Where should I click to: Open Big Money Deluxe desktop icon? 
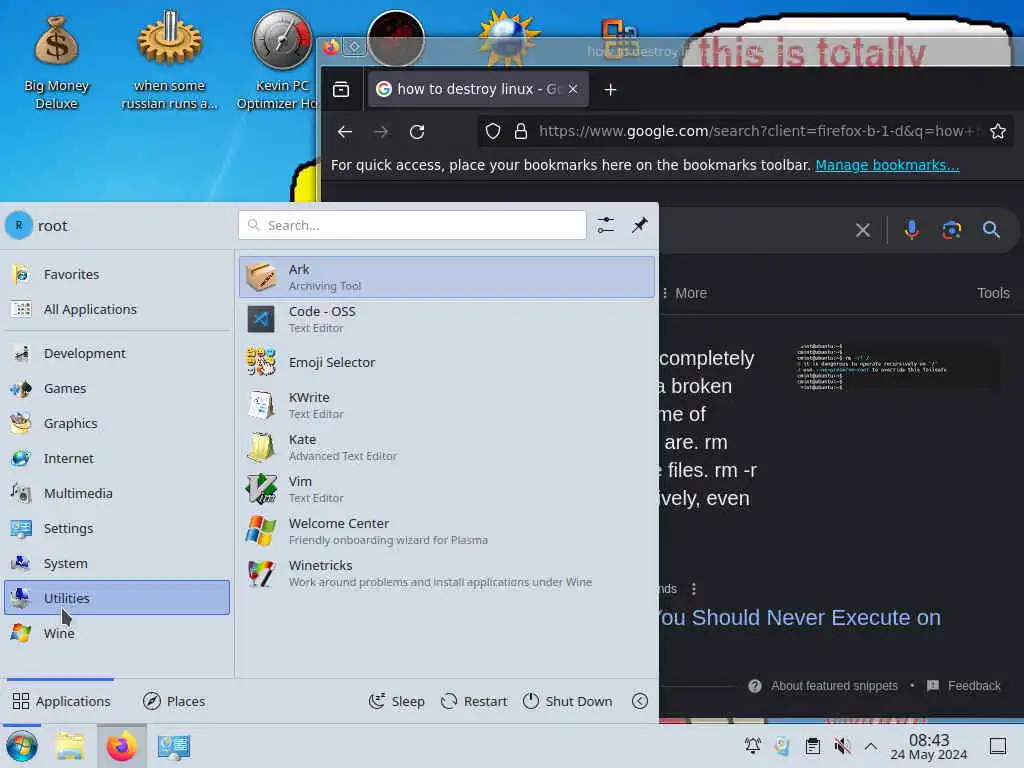tap(57, 62)
